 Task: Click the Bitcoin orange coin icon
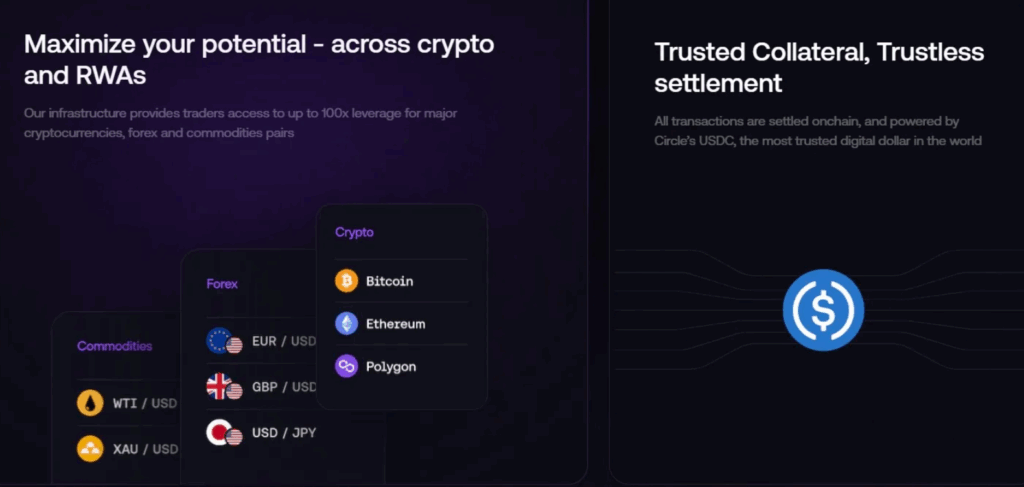click(x=346, y=281)
